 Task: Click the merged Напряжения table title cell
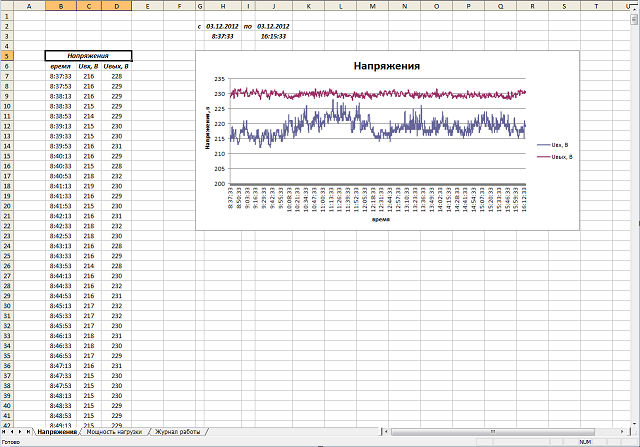[x=88, y=56]
